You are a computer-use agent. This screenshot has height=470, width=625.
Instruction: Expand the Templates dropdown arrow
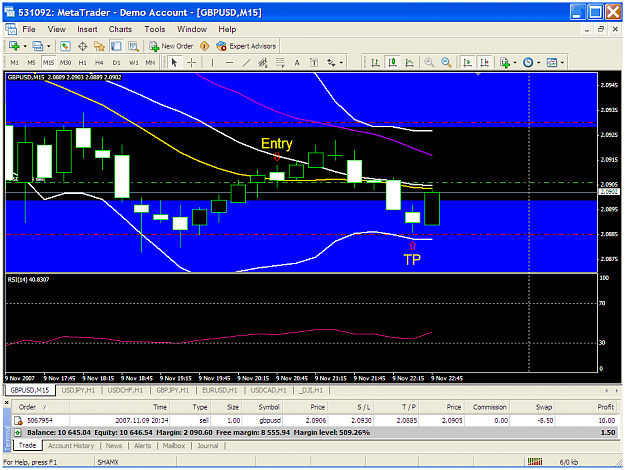tap(562, 63)
